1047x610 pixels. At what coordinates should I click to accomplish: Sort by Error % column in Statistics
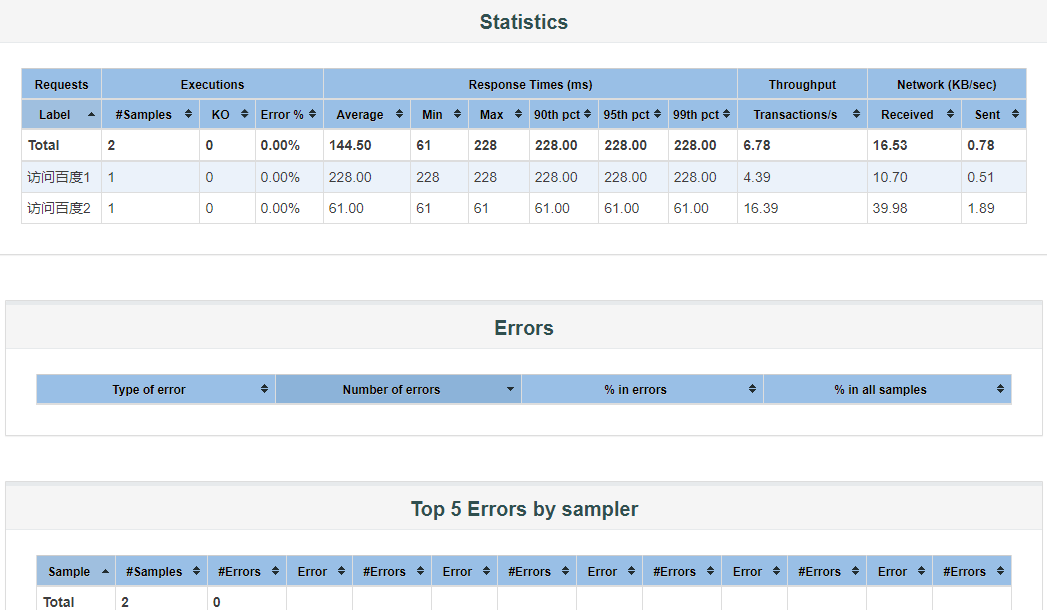coord(289,114)
